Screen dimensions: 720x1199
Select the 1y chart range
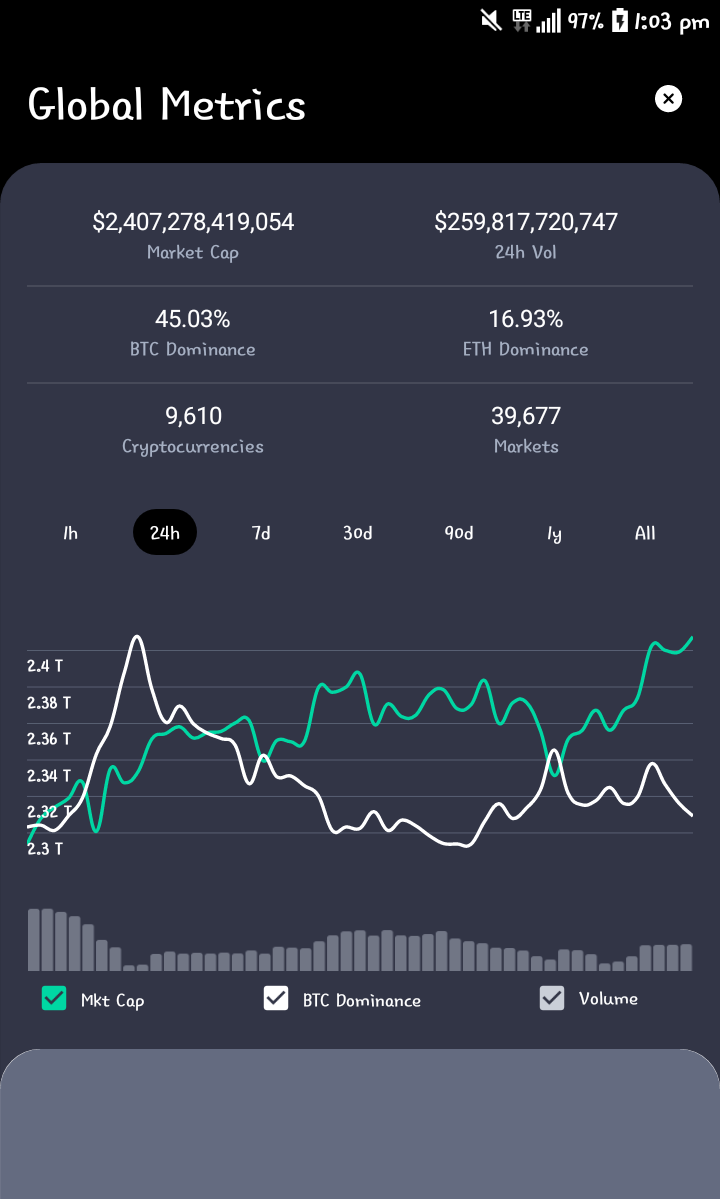click(x=554, y=533)
